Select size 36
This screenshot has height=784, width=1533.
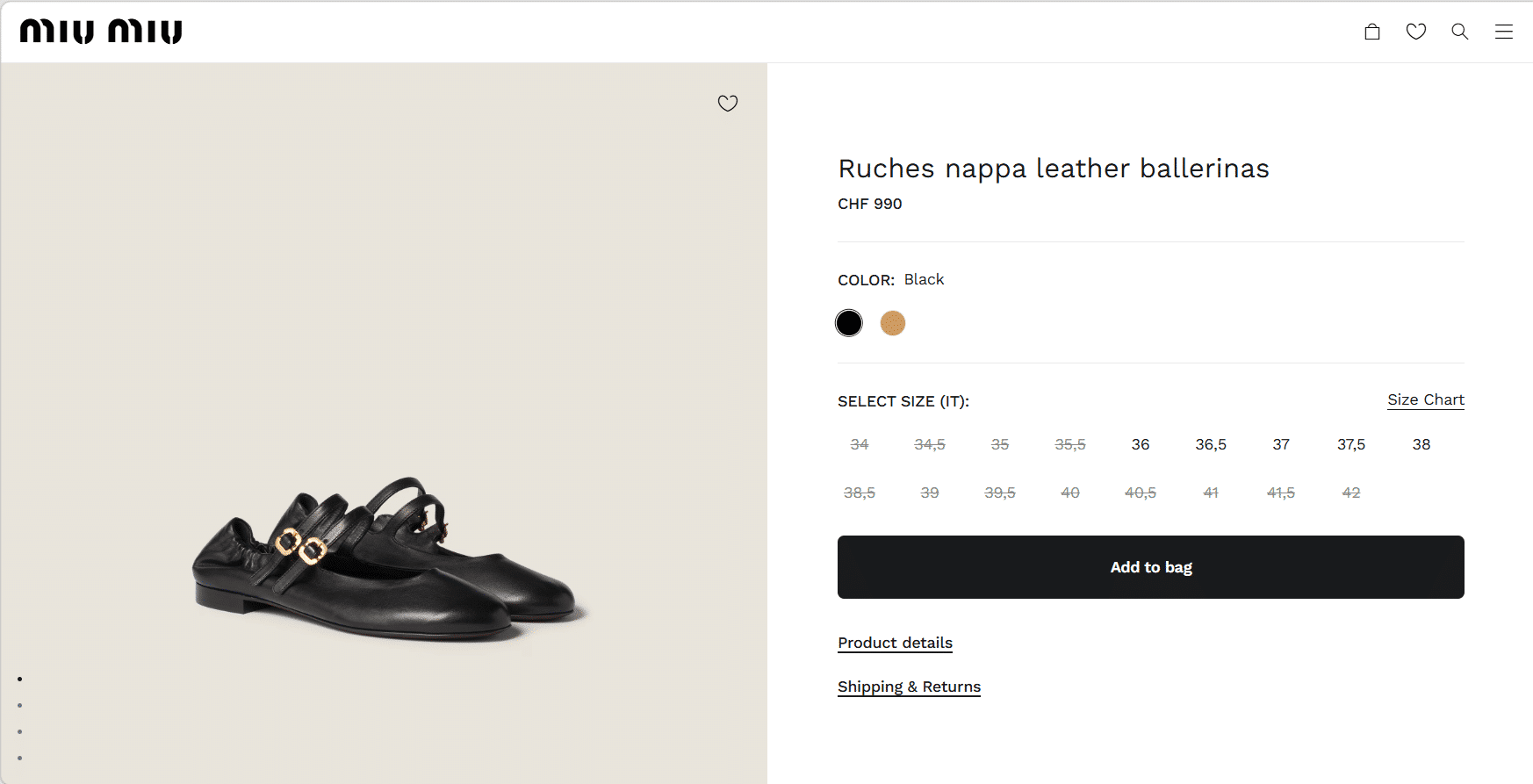pos(1141,444)
